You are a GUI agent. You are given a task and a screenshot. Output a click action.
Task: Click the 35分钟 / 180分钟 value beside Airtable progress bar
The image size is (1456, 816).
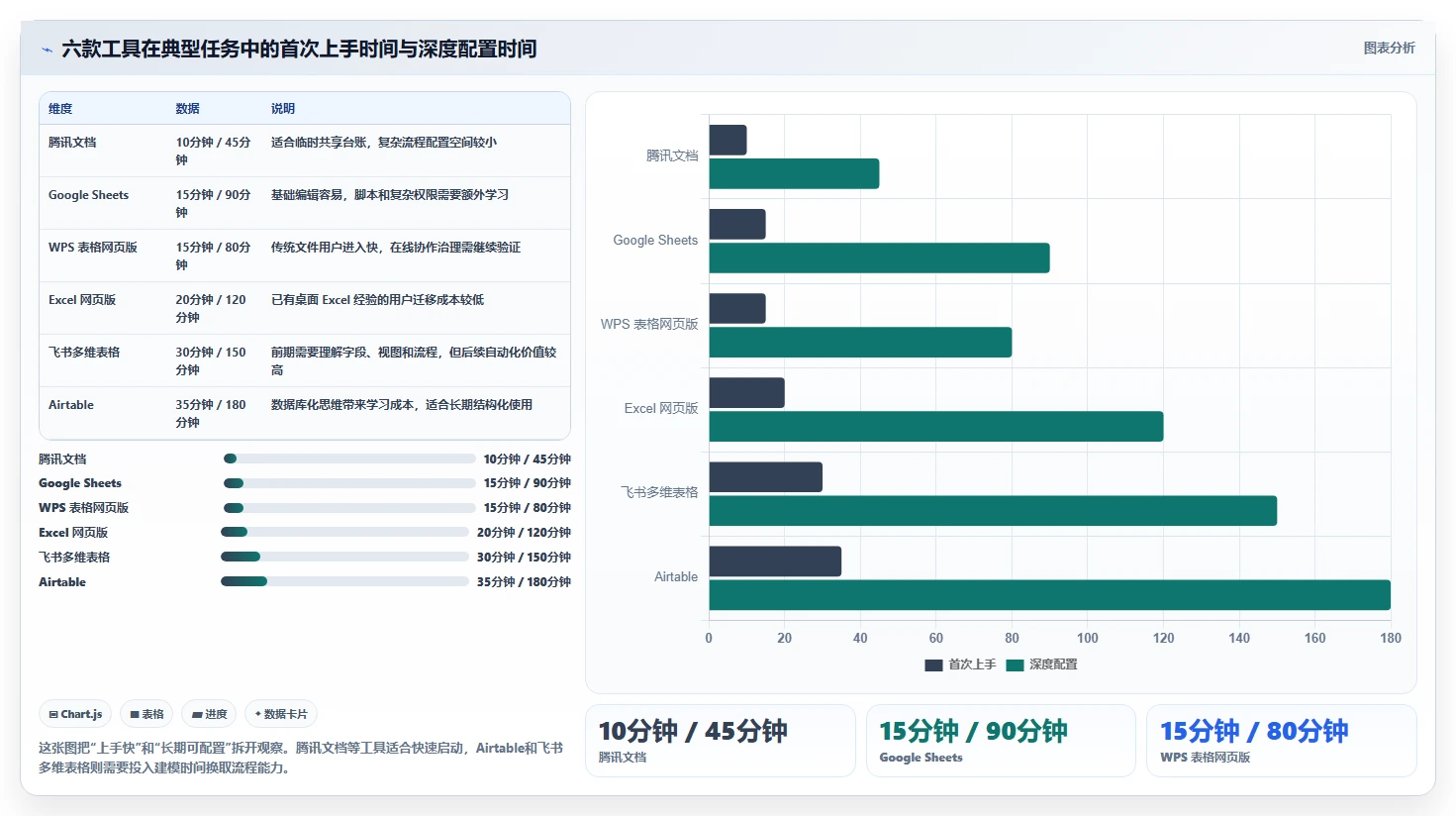click(x=524, y=582)
